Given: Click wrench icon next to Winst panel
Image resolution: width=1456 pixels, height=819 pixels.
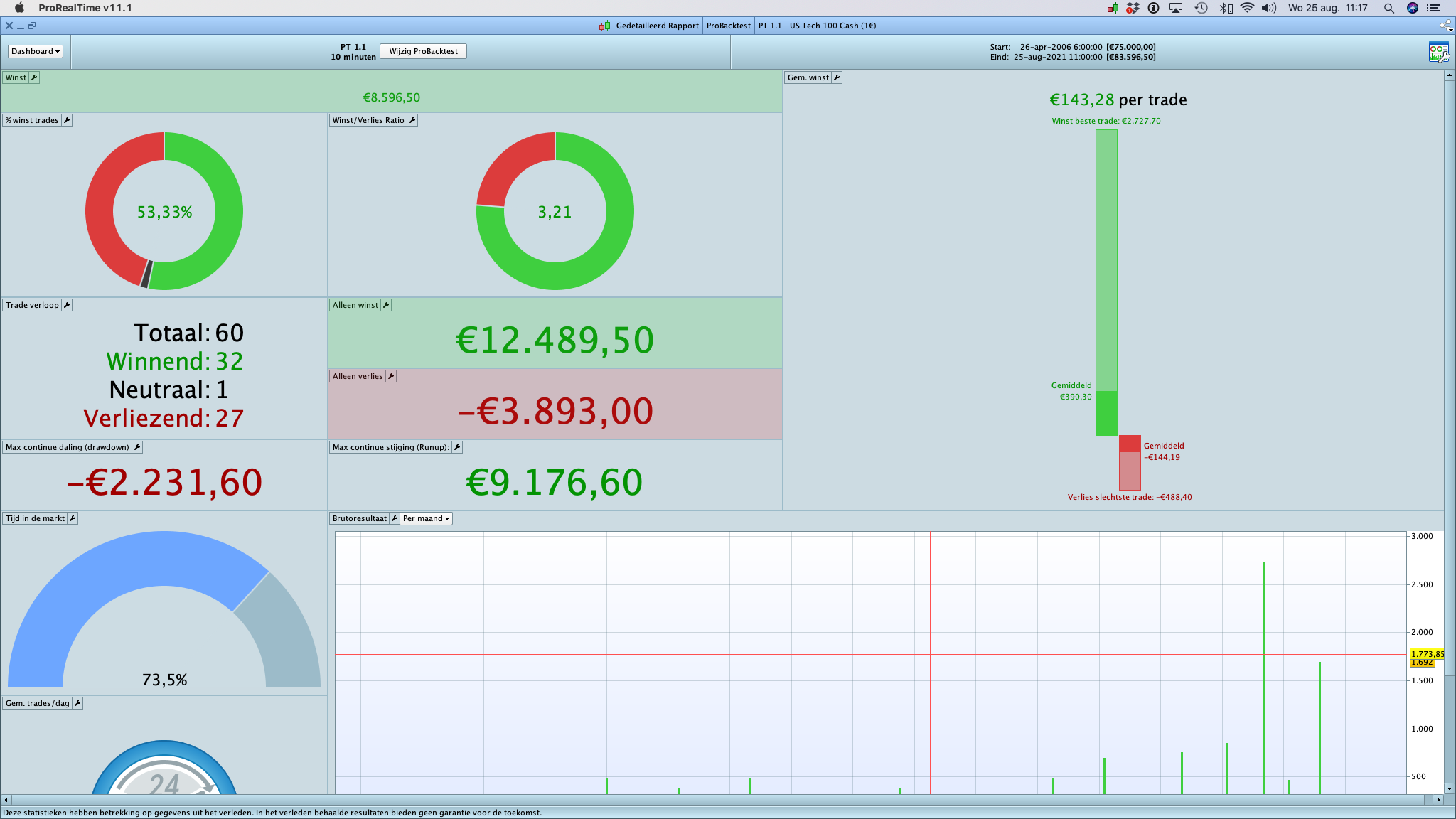Looking at the screenshot, I should (x=34, y=77).
